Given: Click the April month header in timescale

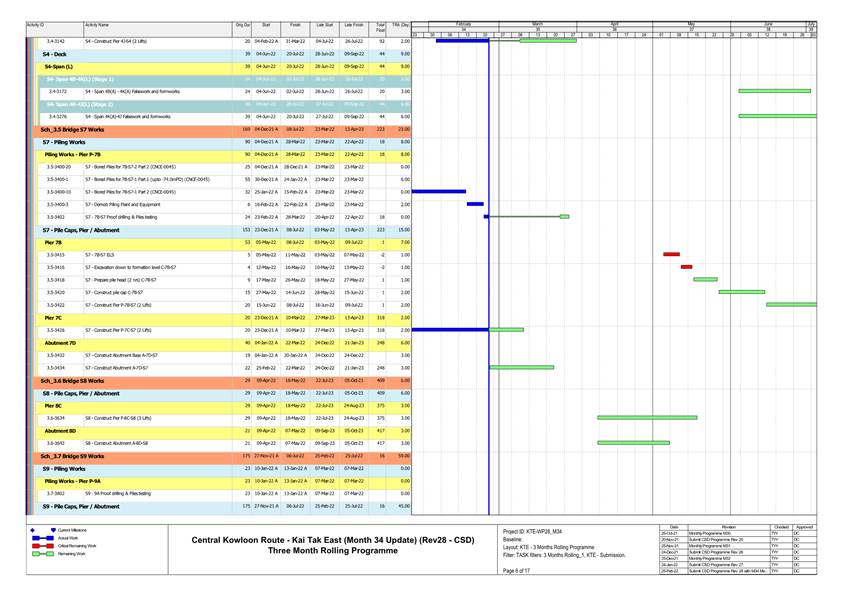Looking at the screenshot, I should [615, 22].
